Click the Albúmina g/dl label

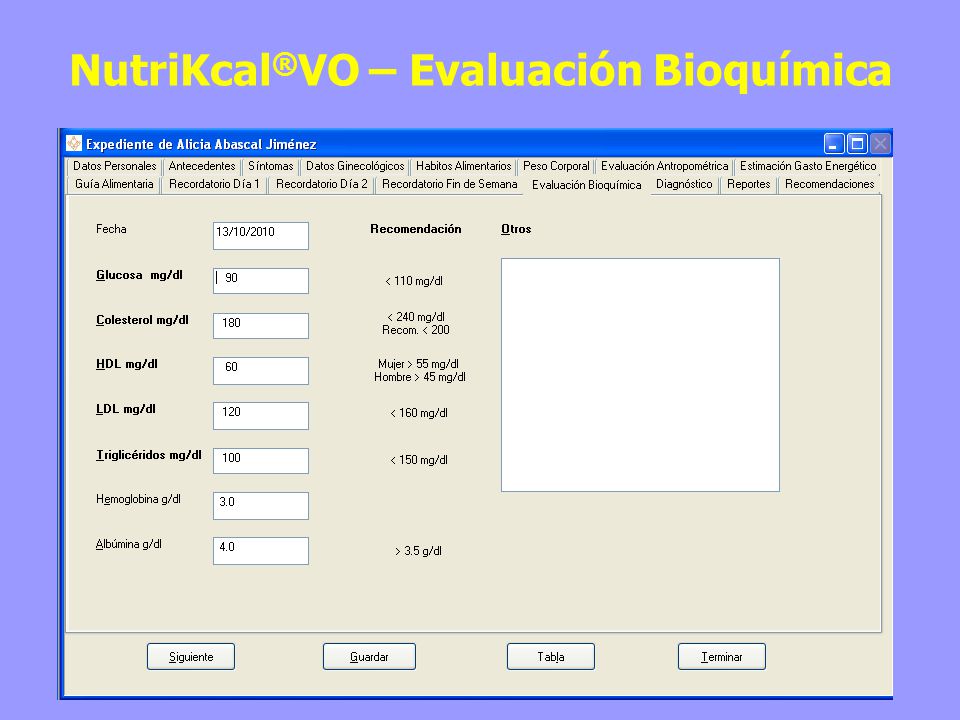pyautogui.click(x=129, y=544)
